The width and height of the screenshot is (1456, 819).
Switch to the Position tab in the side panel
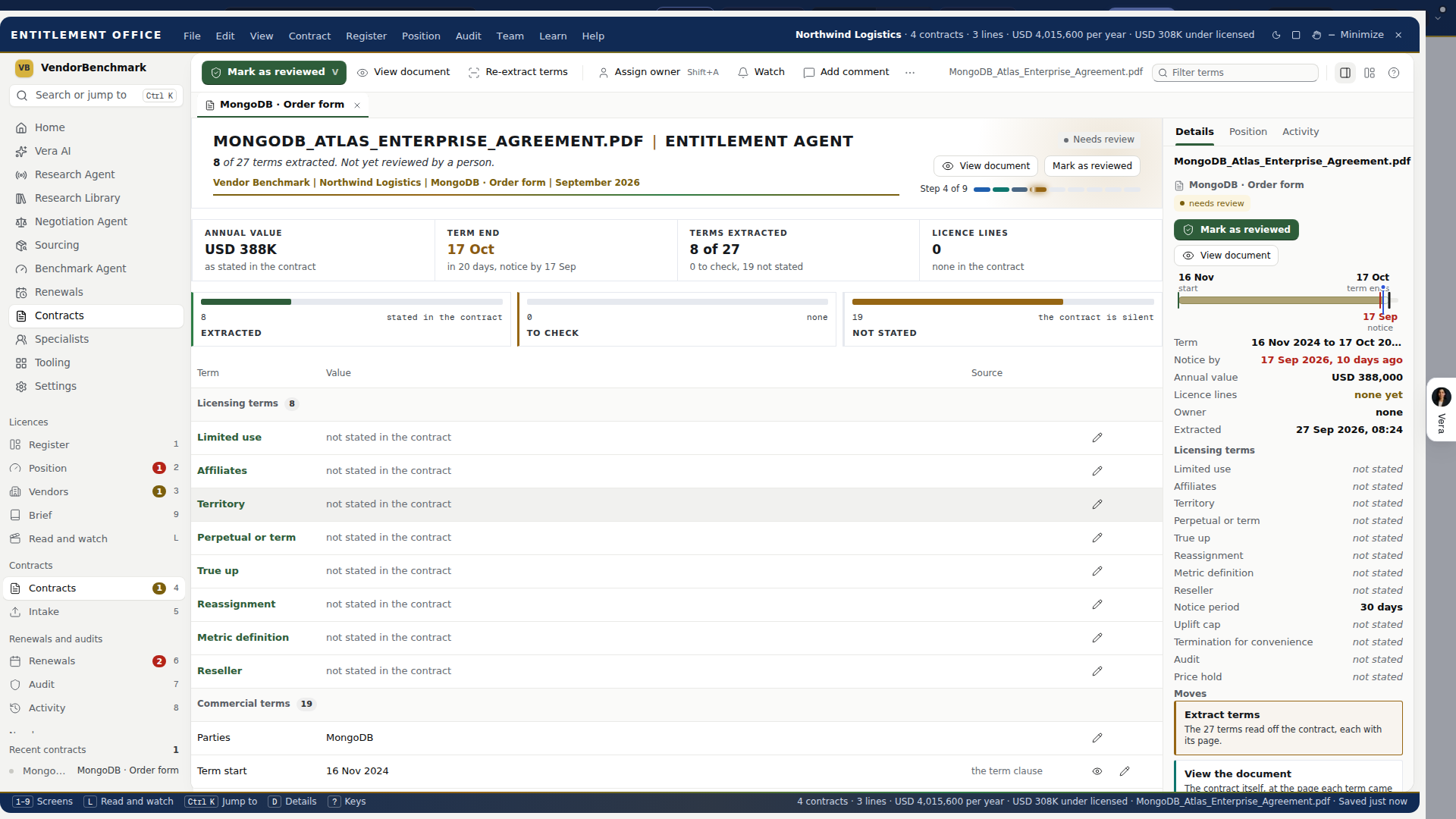1247,131
